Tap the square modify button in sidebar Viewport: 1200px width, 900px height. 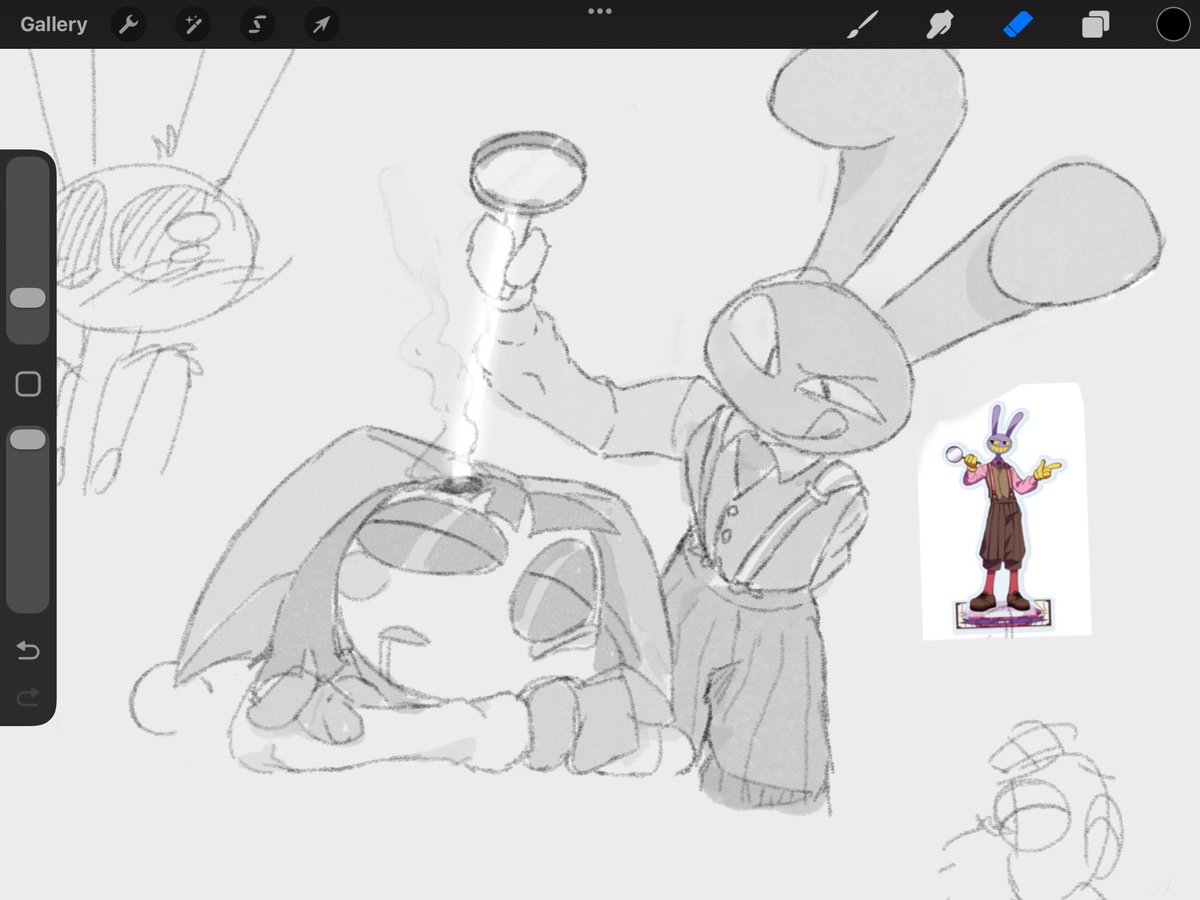click(x=28, y=384)
